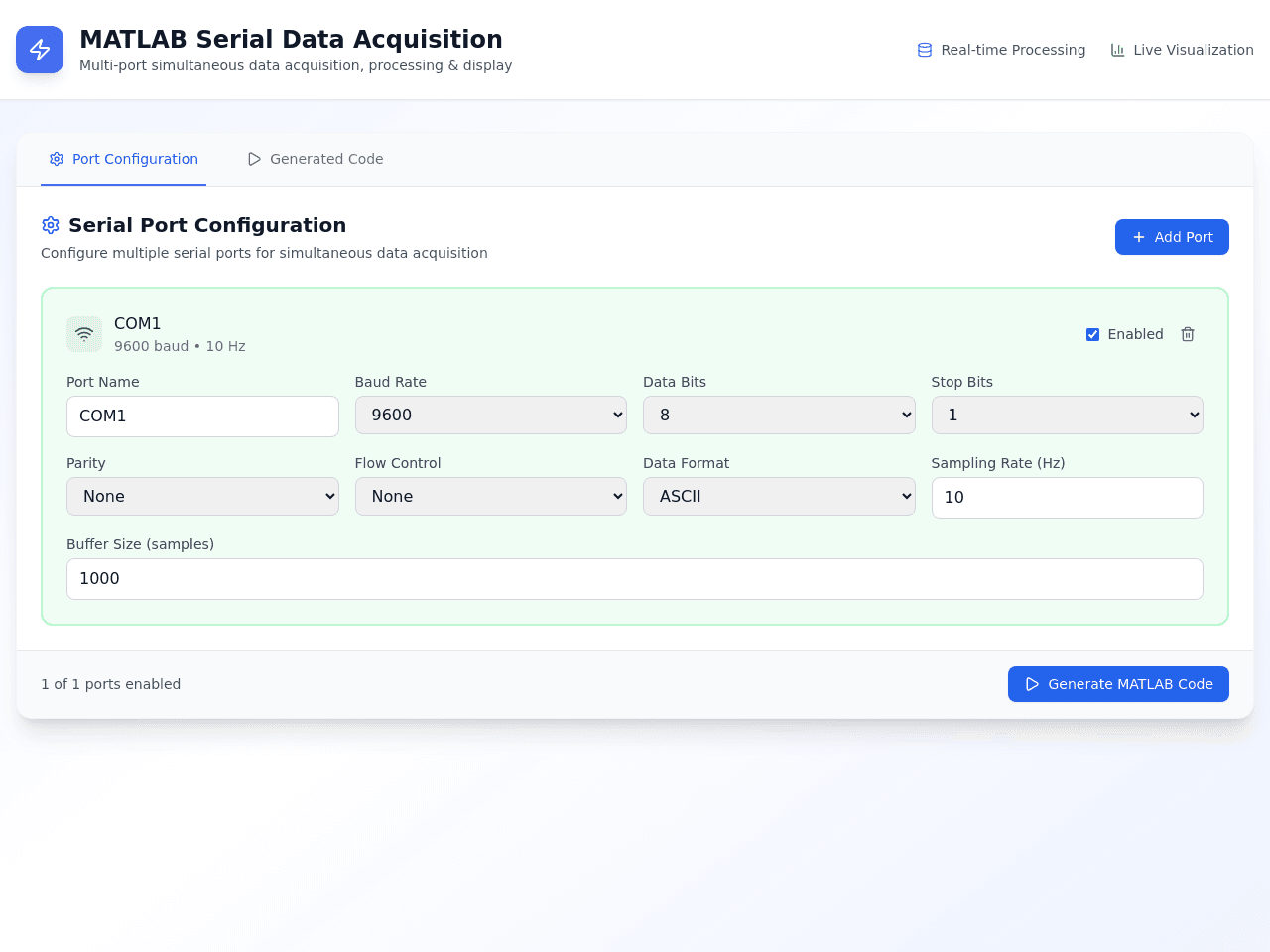
Task: Click the Live Visualization label
Action: [1194, 50]
